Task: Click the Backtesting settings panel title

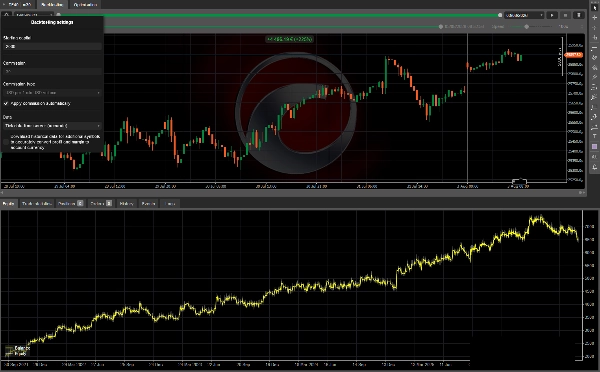Action: (x=52, y=22)
